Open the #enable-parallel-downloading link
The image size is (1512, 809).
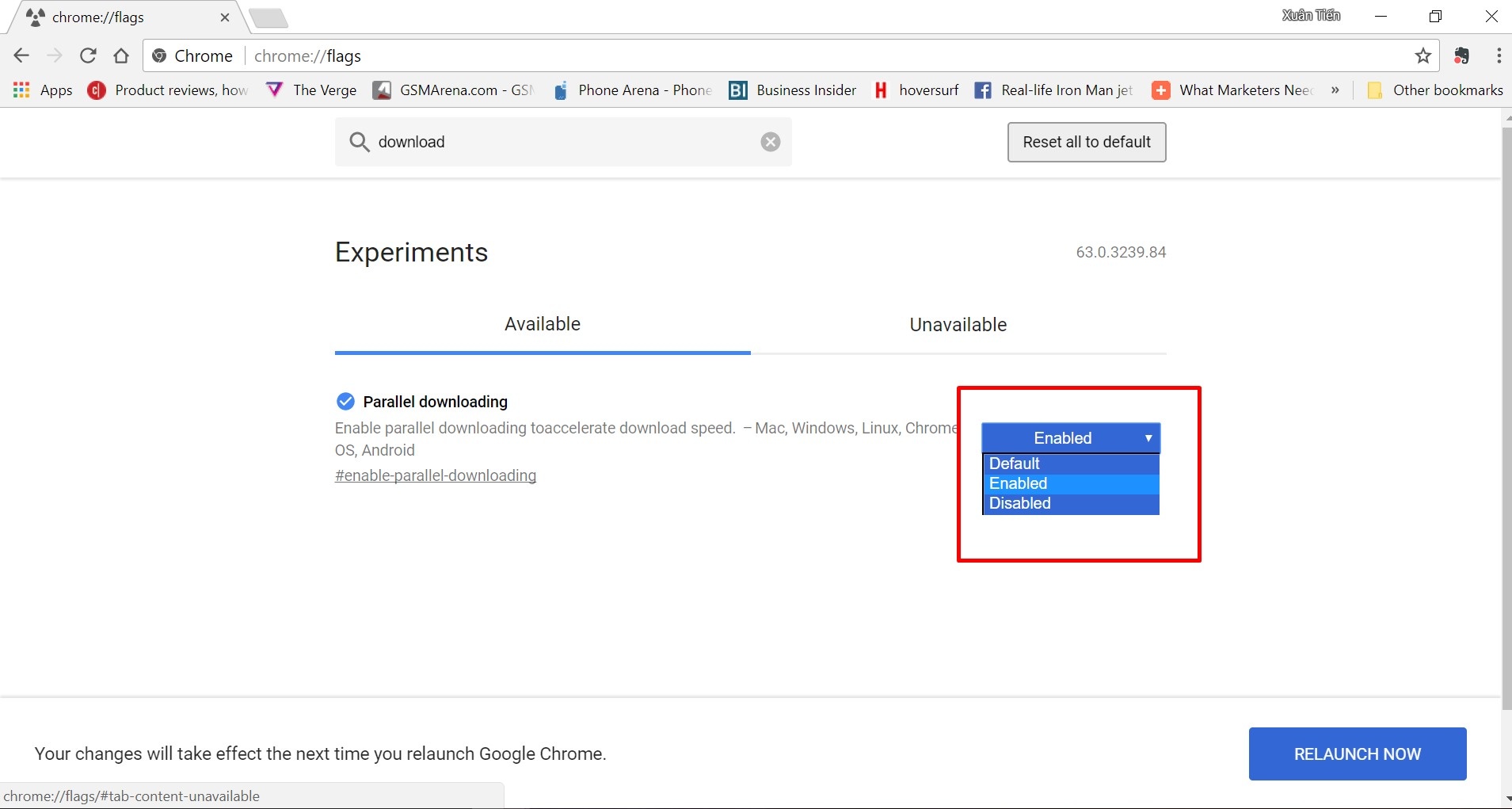(436, 475)
